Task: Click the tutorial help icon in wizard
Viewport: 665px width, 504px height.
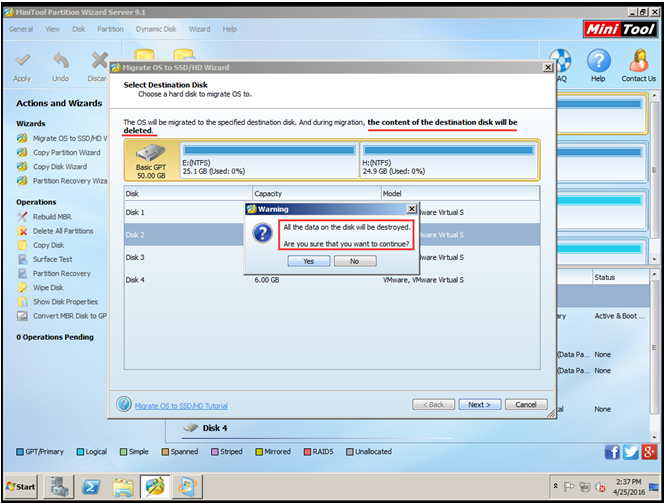Action: click(x=124, y=404)
